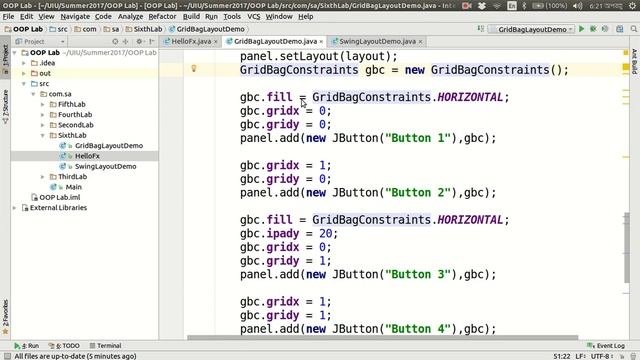
Task: Click the editor vertical scrollbar thumb
Action: pyautogui.click(x=627, y=248)
